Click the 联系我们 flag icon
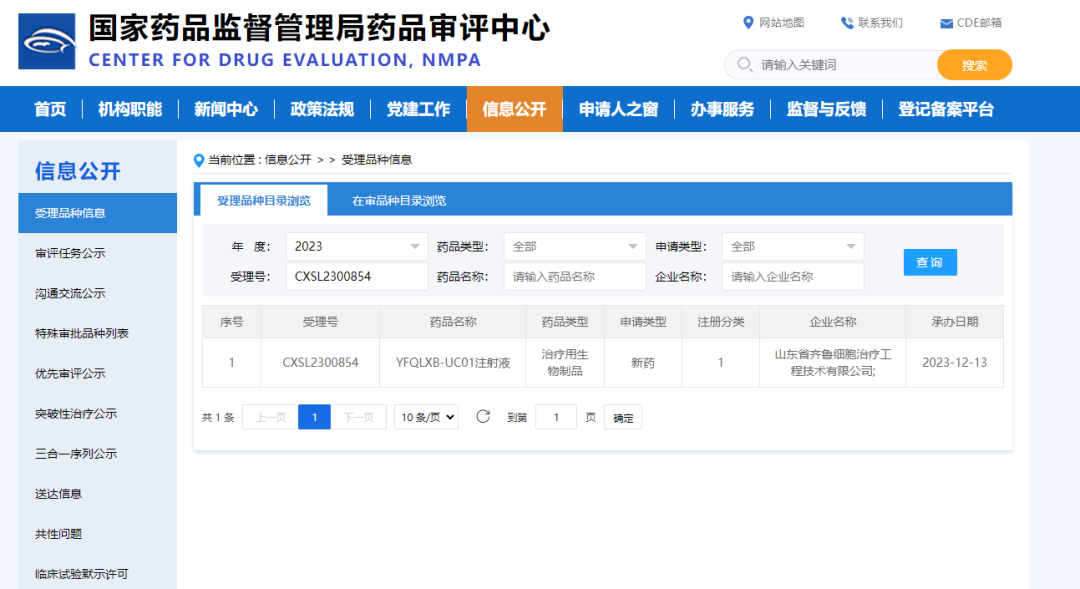This screenshot has width=1080, height=589. 845,22
